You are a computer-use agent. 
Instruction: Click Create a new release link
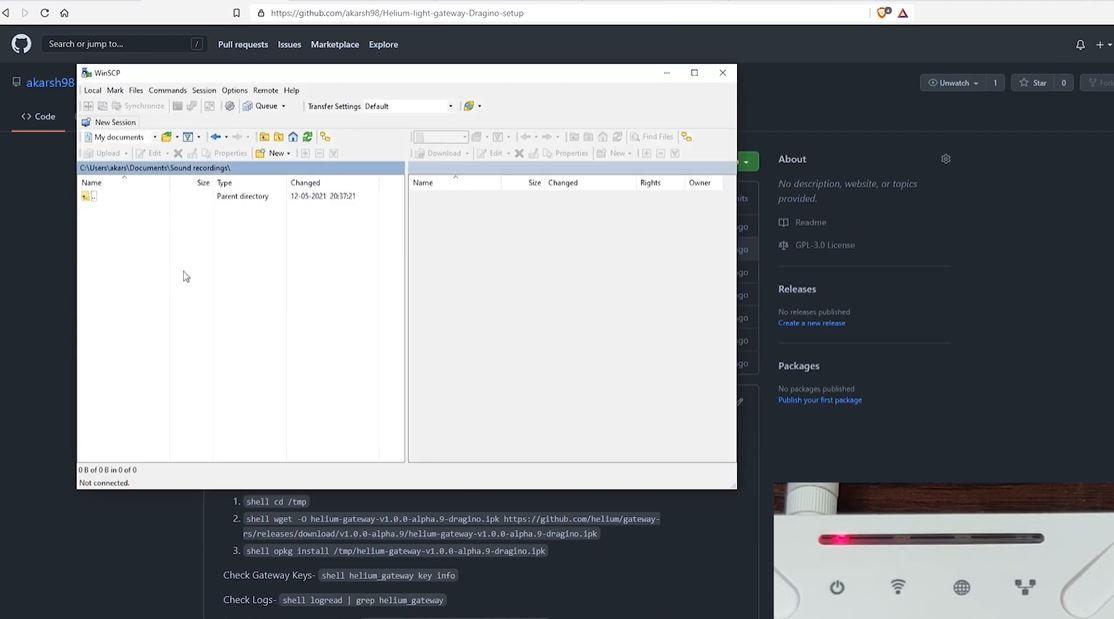(x=811, y=323)
